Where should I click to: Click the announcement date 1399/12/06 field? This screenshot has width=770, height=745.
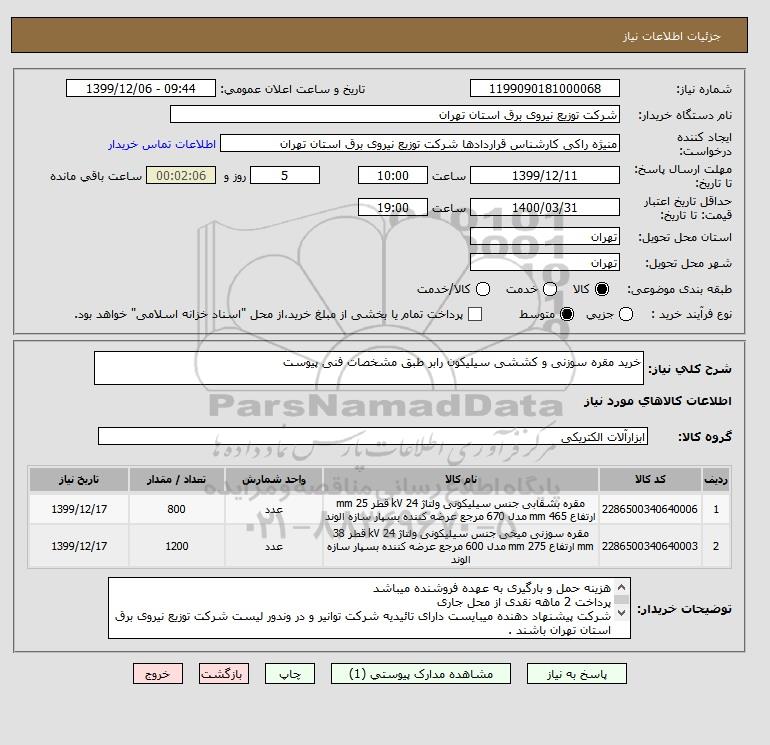pos(140,89)
